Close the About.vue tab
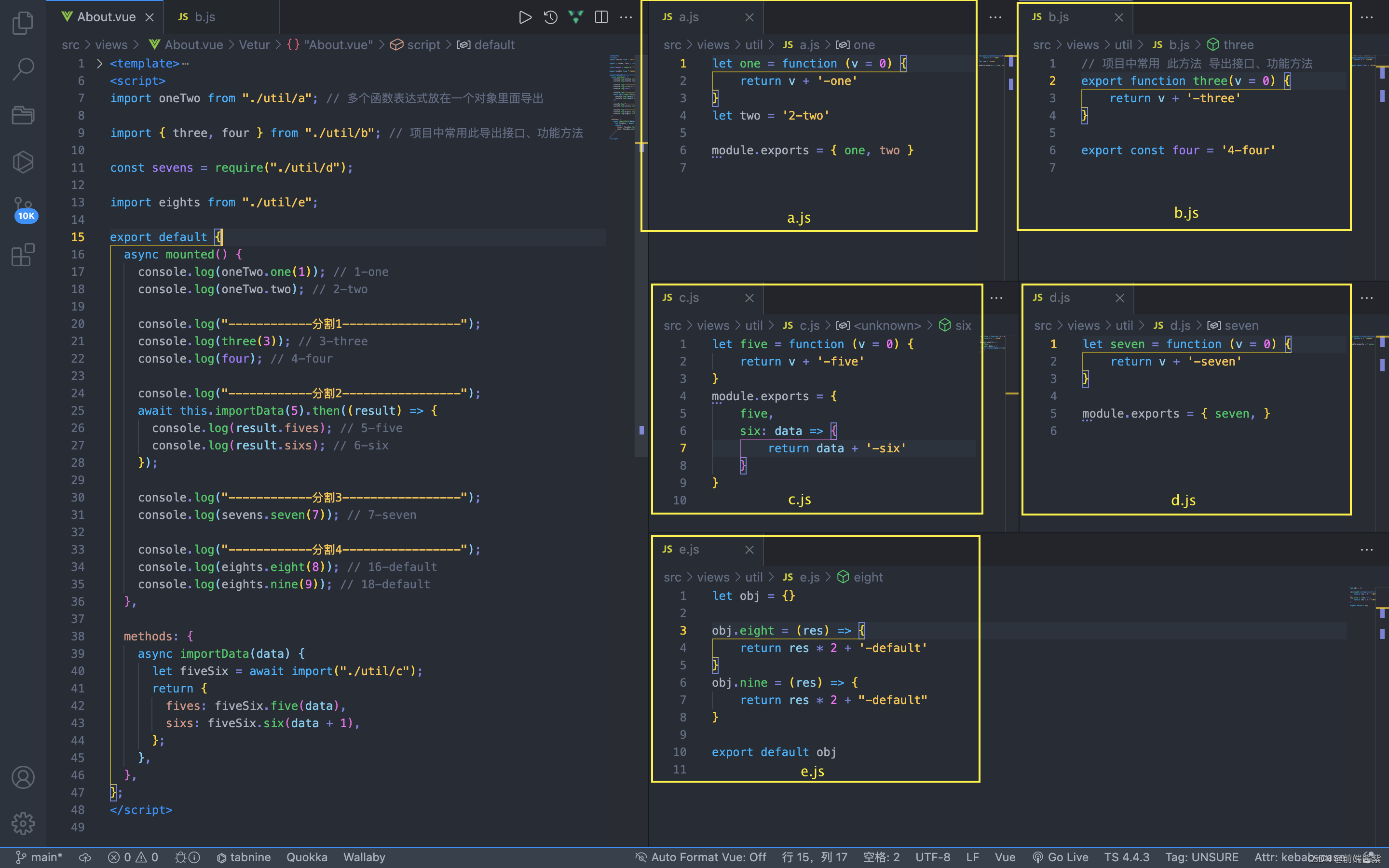This screenshot has height=868, width=1389. click(x=149, y=17)
